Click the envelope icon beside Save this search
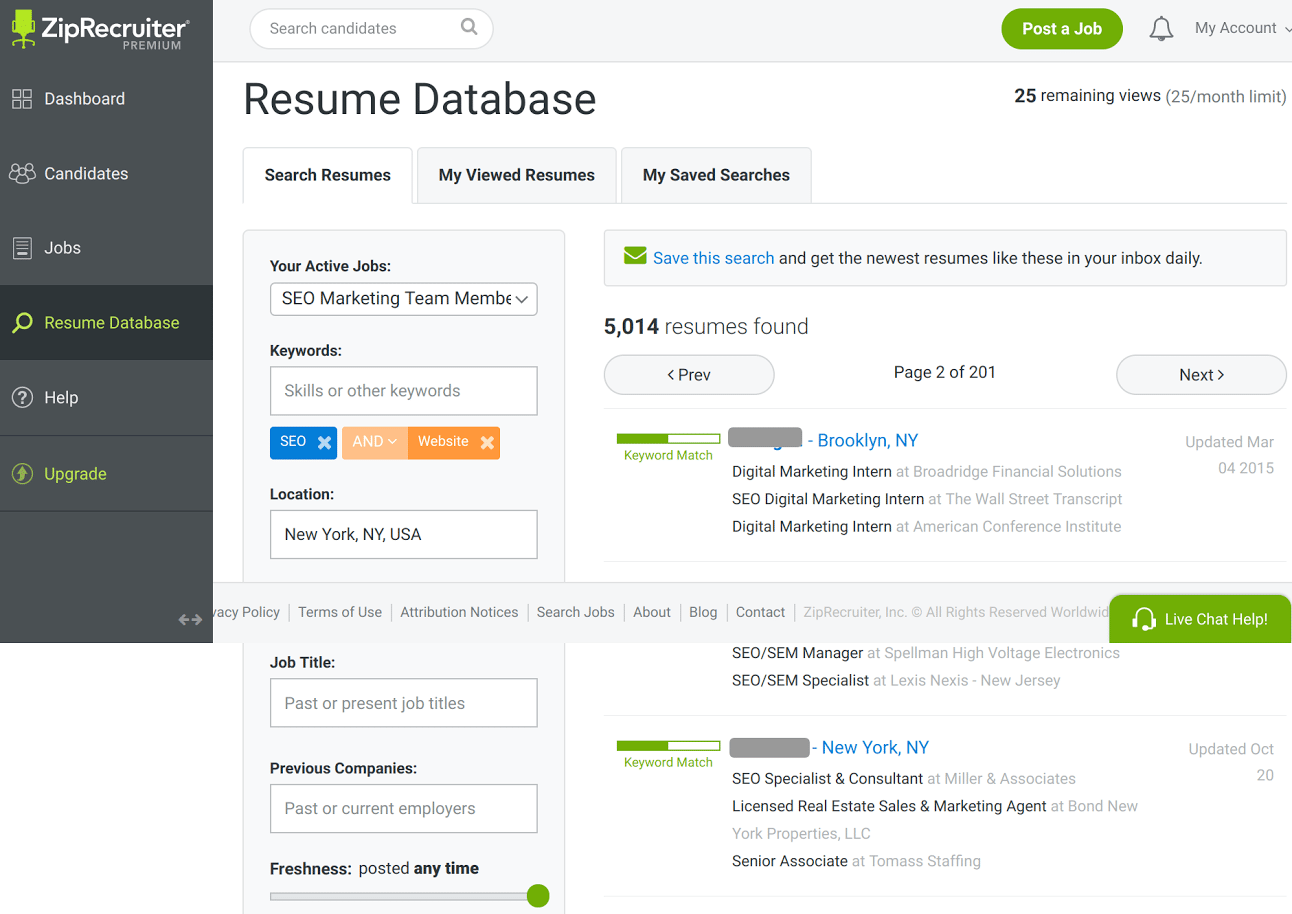 click(635, 256)
